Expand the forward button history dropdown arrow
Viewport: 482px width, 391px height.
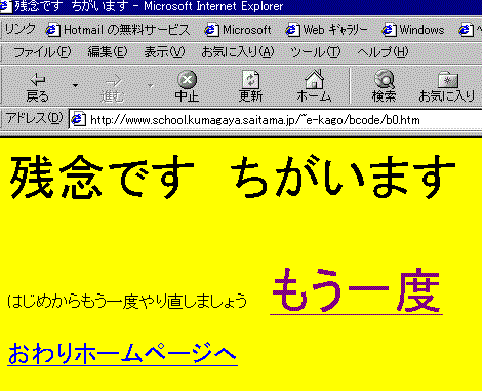tap(151, 86)
